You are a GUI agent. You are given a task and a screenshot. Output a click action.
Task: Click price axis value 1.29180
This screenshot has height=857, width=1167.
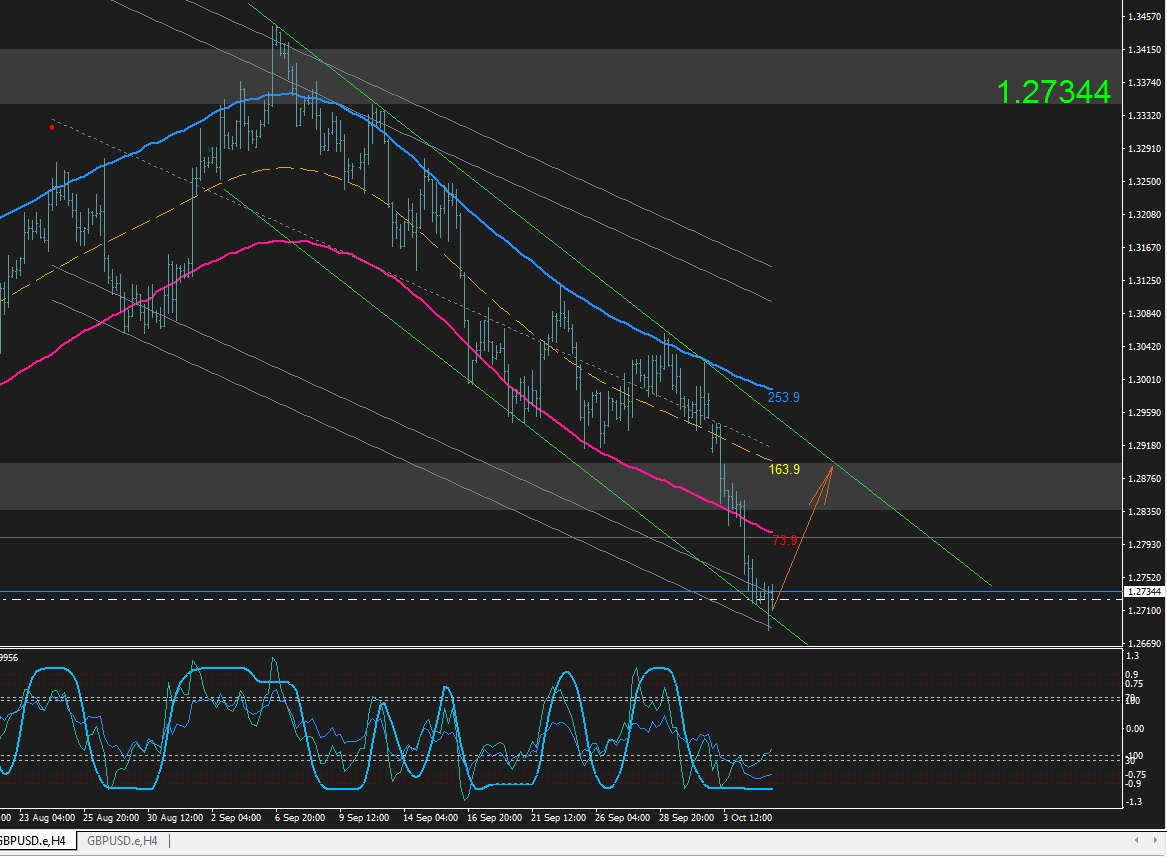(x=1145, y=446)
